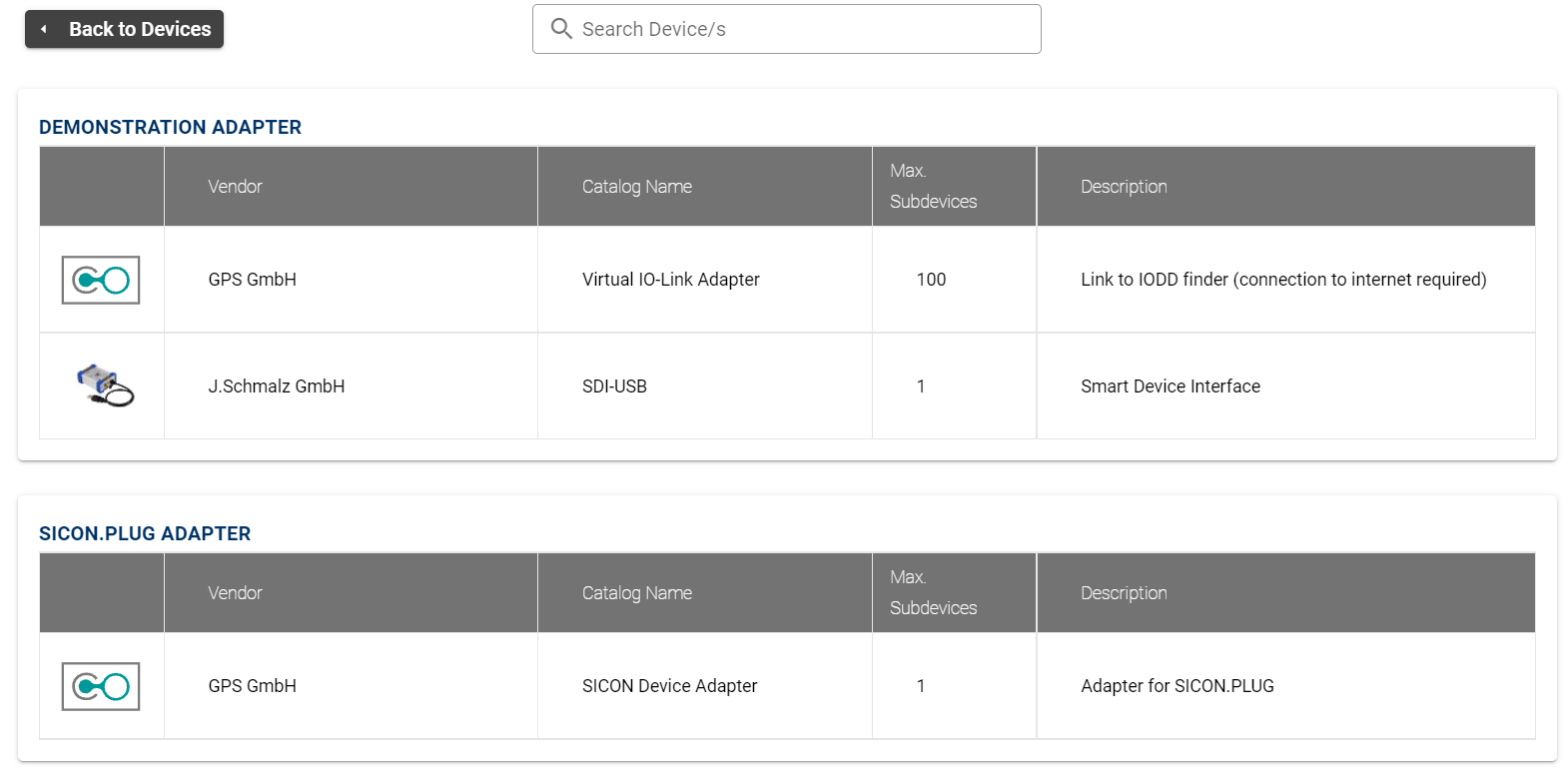1568x772 pixels.
Task: Click GPS GmbH vendor in Virtual IO-Link row
Action: coord(252,280)
